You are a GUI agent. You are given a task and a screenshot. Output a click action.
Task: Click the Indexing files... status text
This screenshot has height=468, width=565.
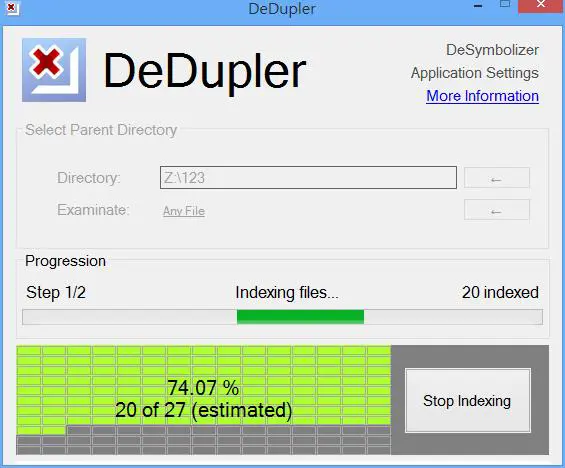click(287, 293)
